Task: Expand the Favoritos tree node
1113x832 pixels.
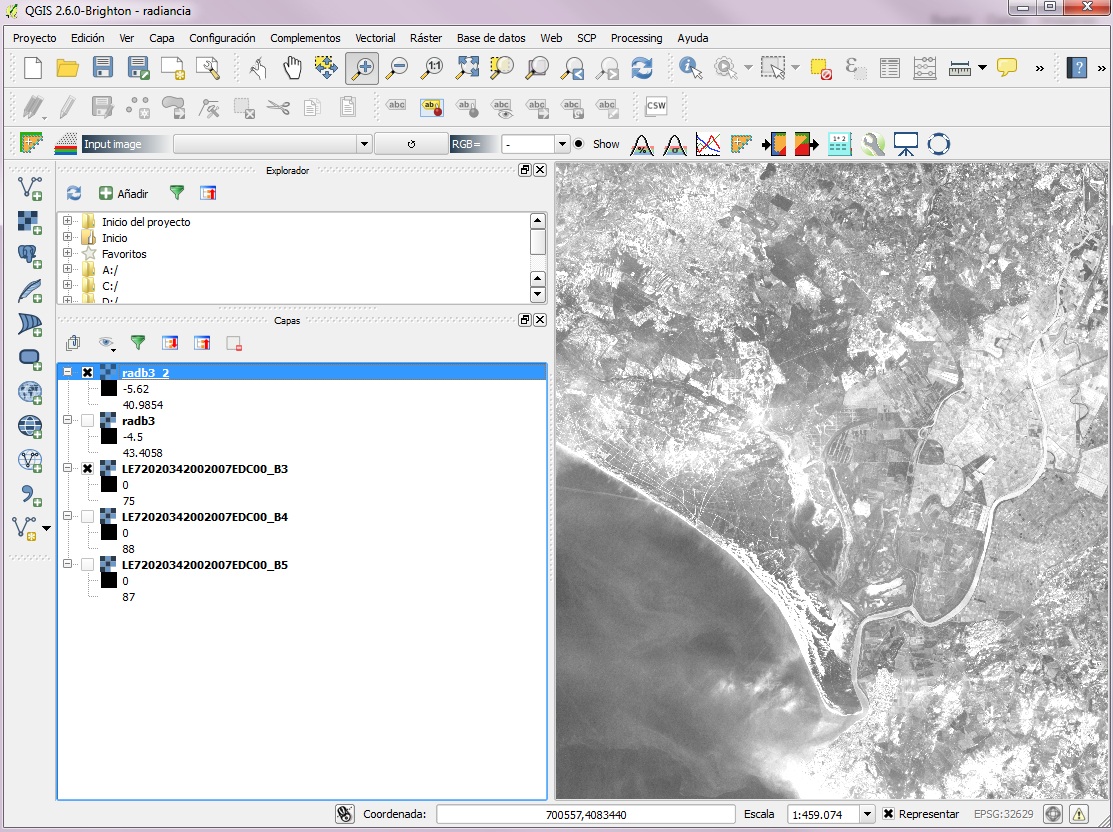Action: point(67,253)
